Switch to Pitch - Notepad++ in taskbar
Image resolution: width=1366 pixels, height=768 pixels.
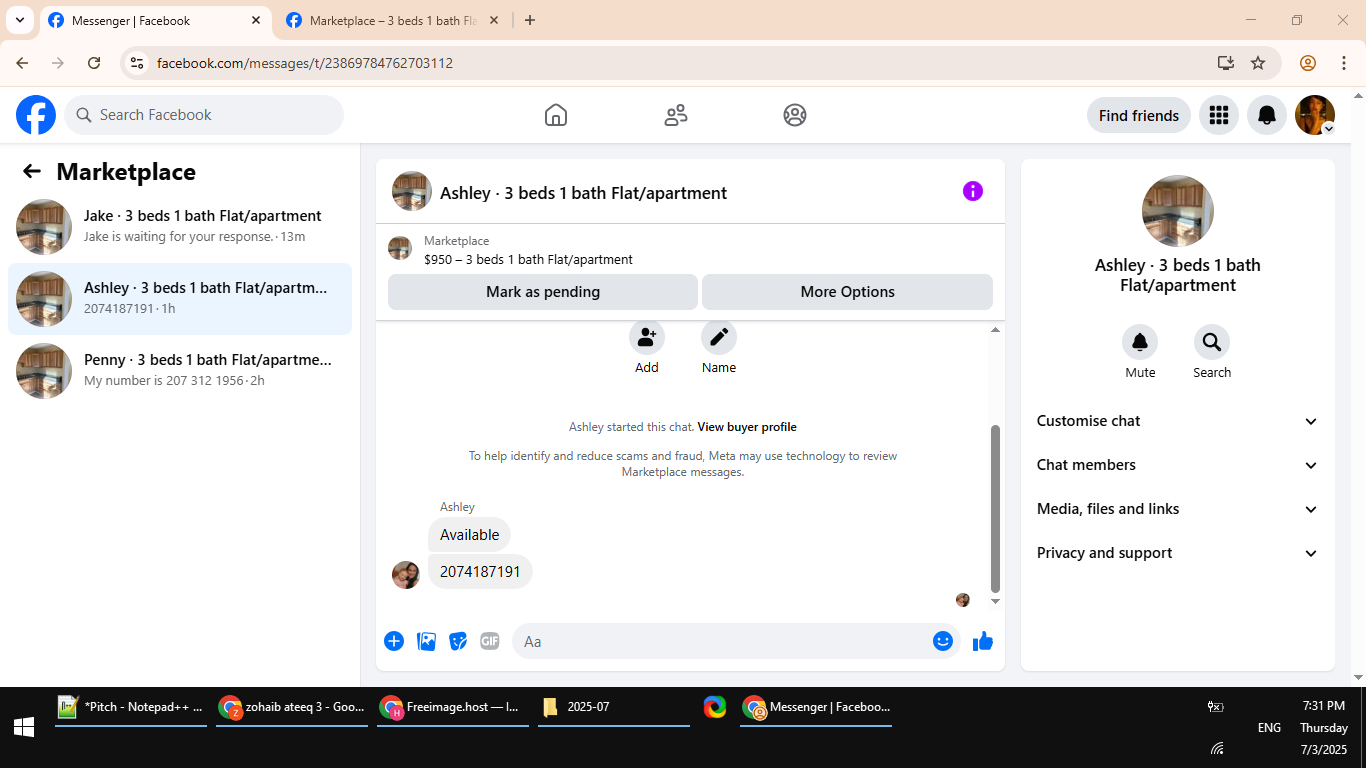[x=131, y=707]
